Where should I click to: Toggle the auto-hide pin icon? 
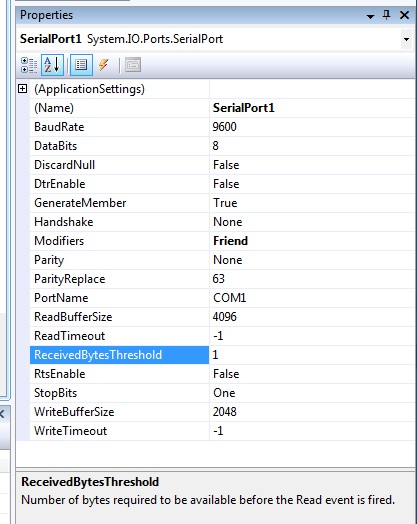(x=386, y=15)
